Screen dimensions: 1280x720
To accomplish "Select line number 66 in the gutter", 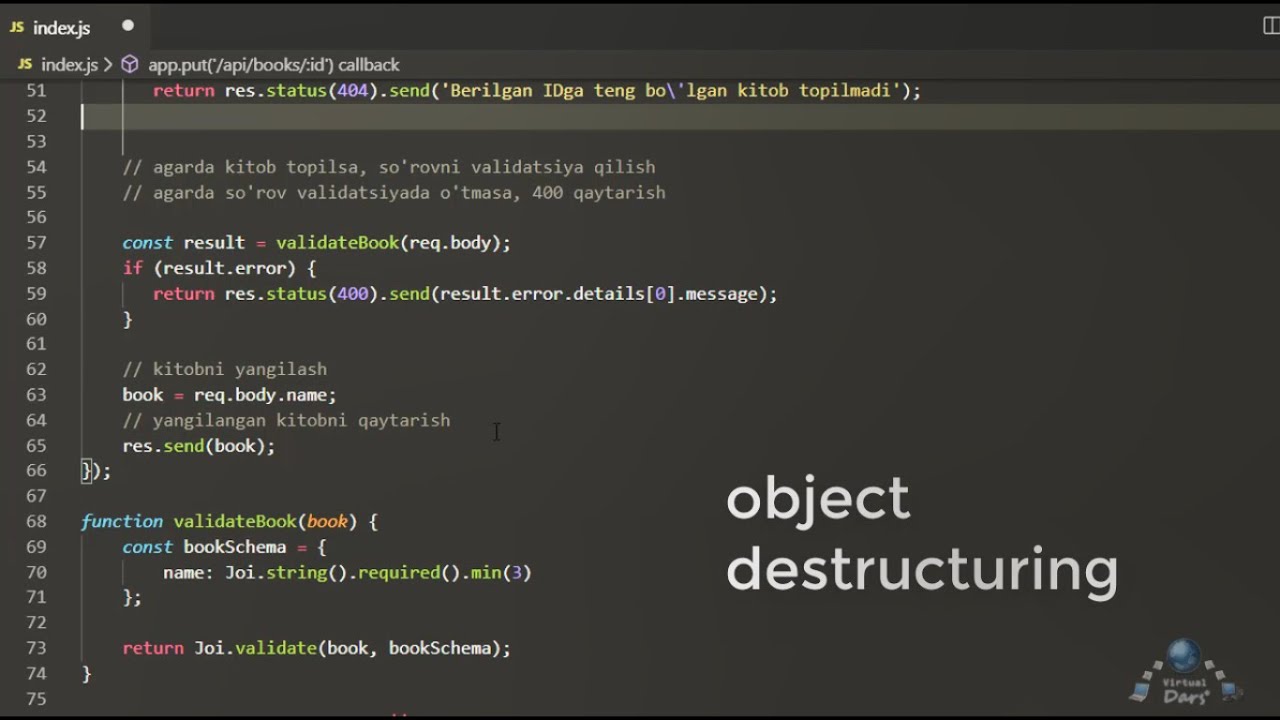I will coord(36,471).
